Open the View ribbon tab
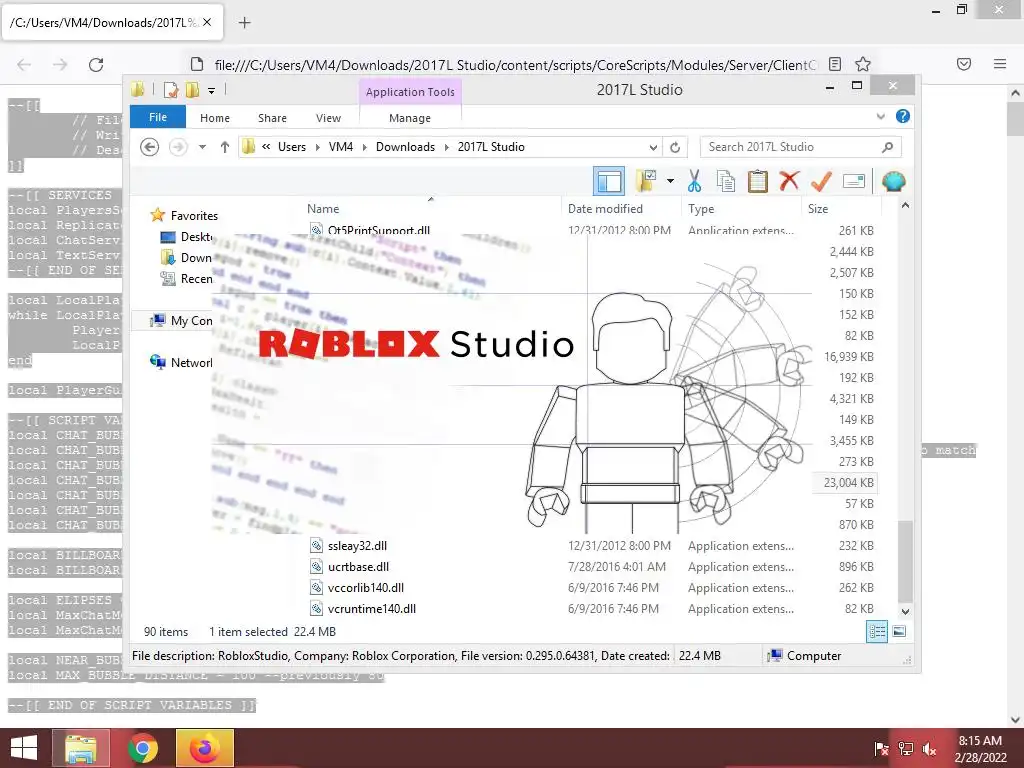Viewport: 1024px width, 768px height. coord(328,118)
